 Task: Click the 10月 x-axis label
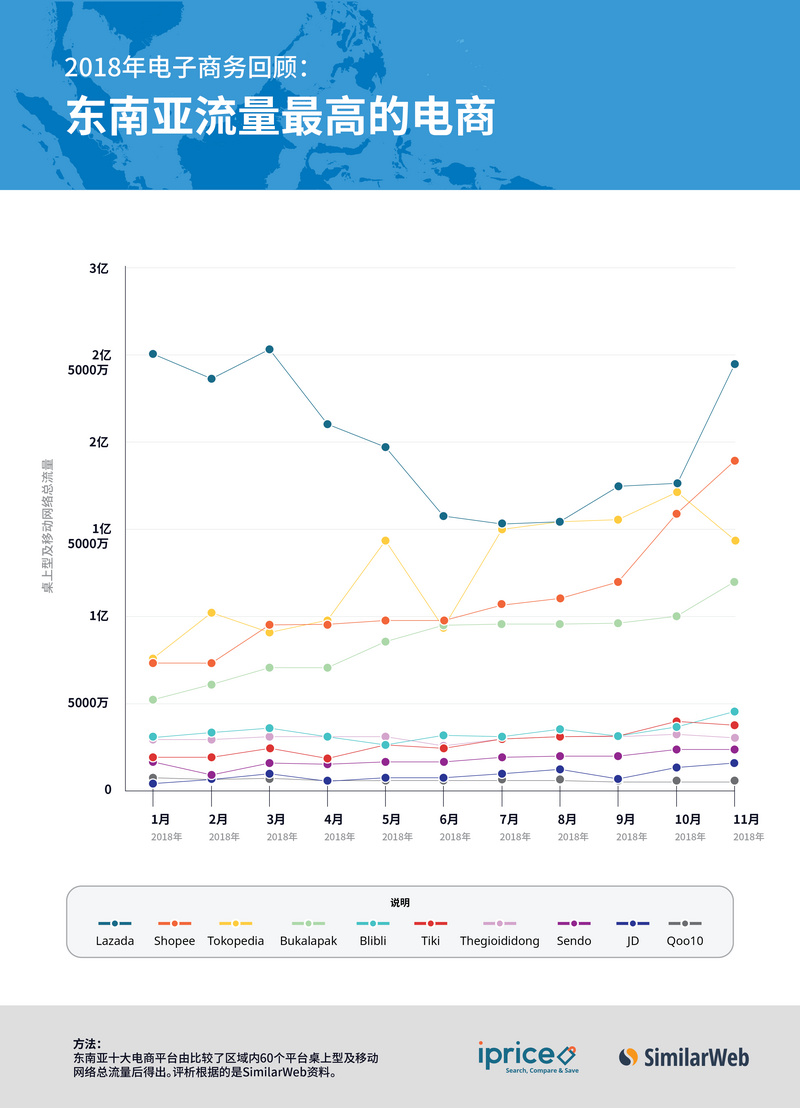point(688,819)
